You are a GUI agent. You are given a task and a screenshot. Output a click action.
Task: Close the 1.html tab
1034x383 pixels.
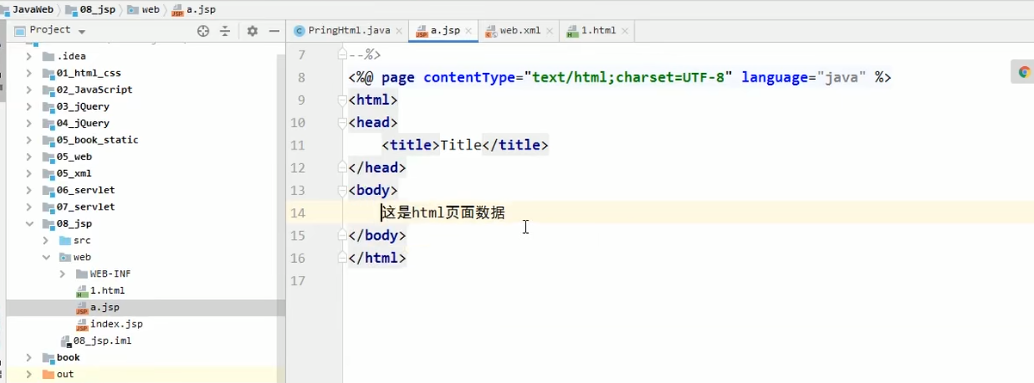pyautogui.click(x=624, y=31)
